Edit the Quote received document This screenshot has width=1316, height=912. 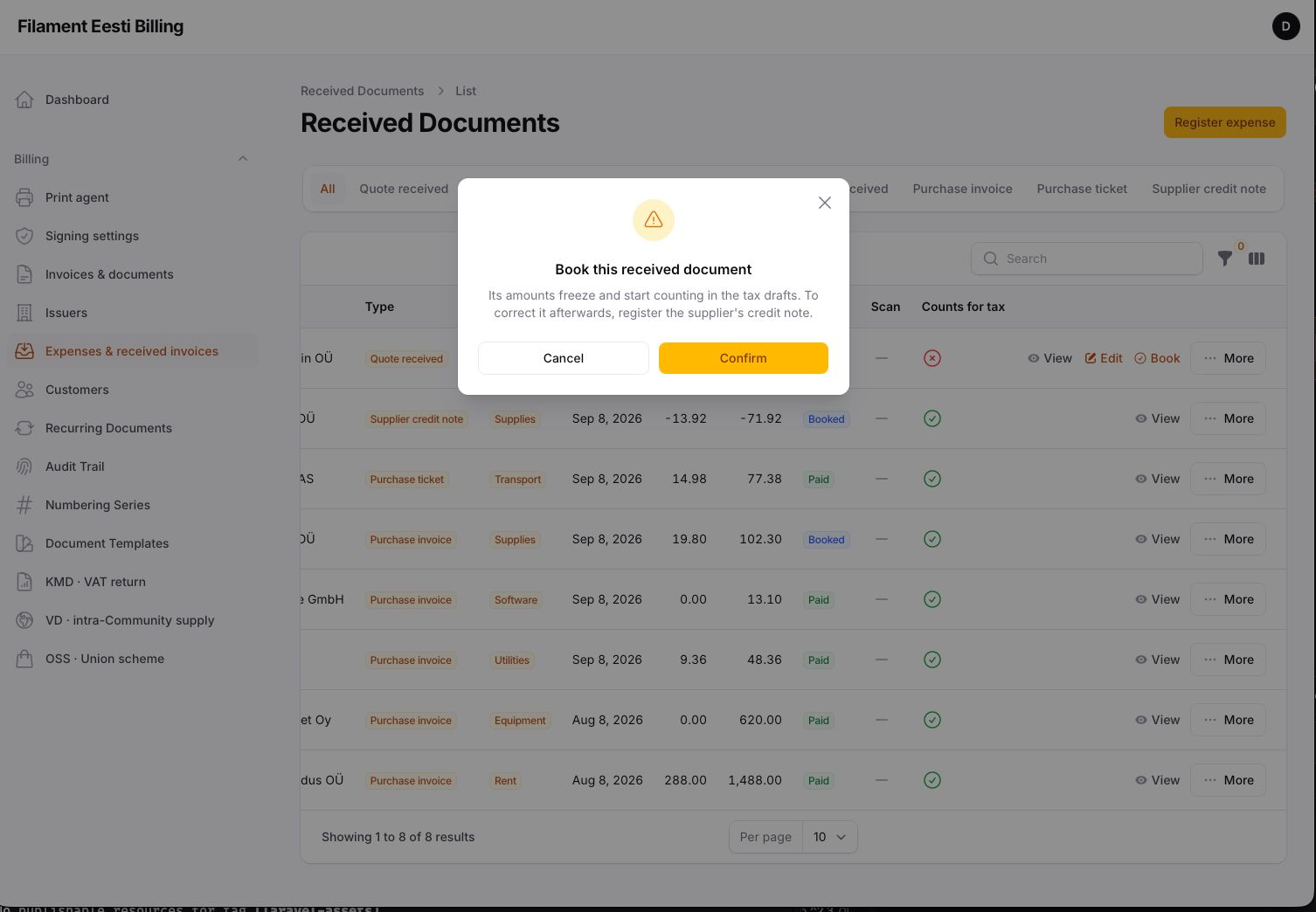(1104, 358)
